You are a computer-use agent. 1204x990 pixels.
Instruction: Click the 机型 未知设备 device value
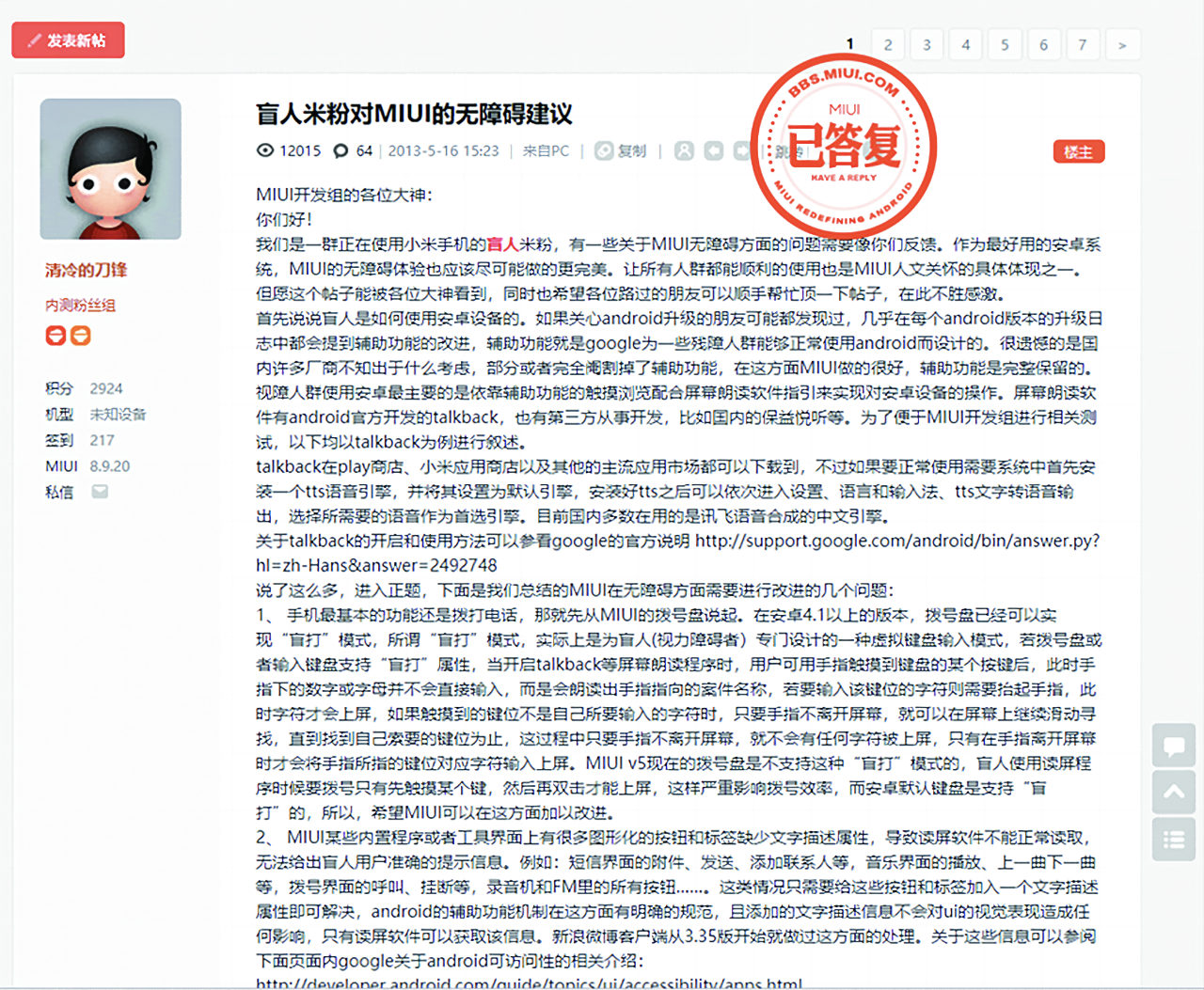(118, 414)
